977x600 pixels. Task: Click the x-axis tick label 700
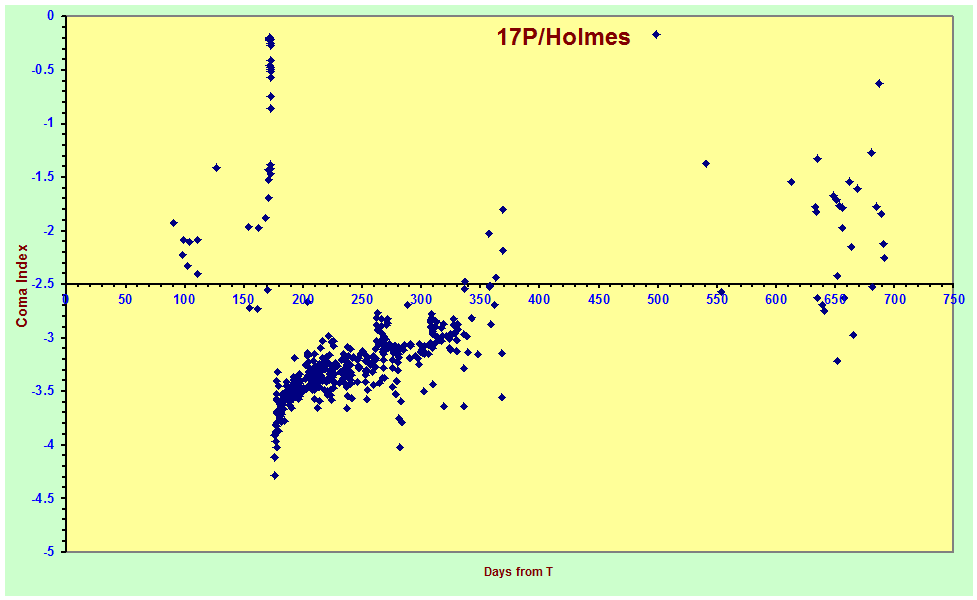894,300
